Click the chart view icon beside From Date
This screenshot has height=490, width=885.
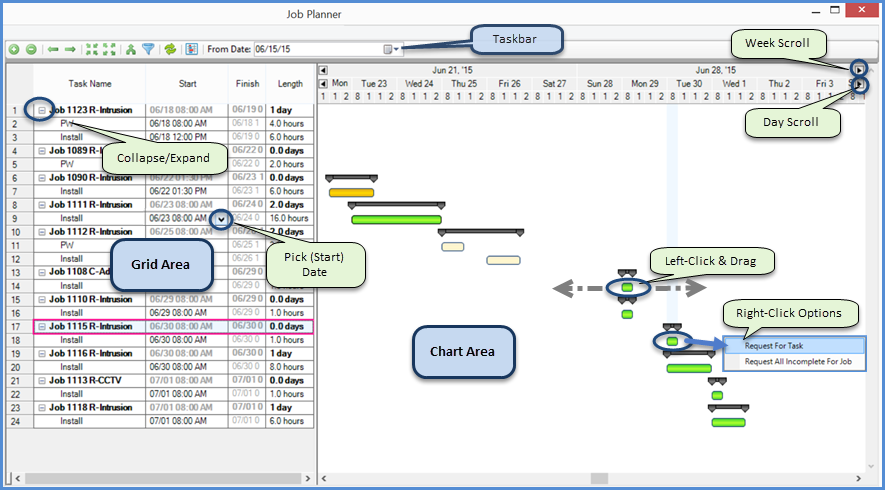pos(191,50)
